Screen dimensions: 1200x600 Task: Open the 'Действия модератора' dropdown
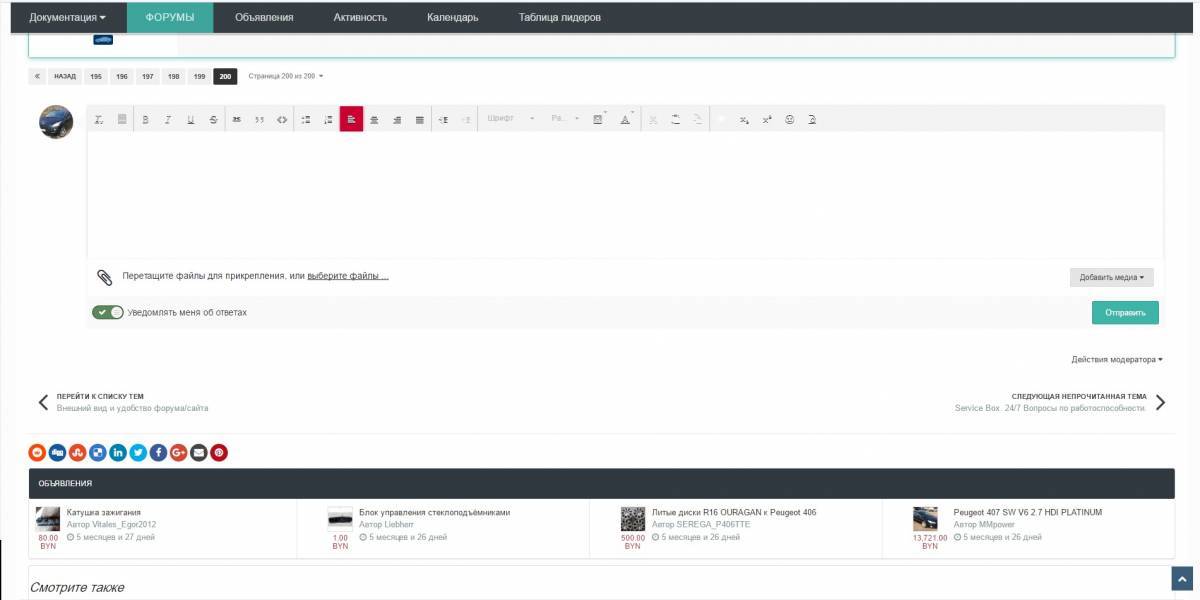[1116, 359]
